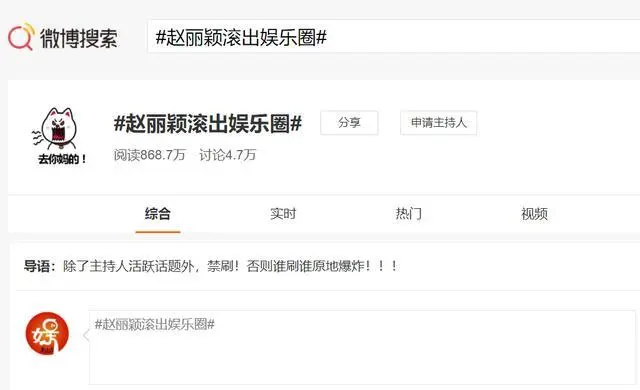Go to the 视频 tab

point(534,214)
